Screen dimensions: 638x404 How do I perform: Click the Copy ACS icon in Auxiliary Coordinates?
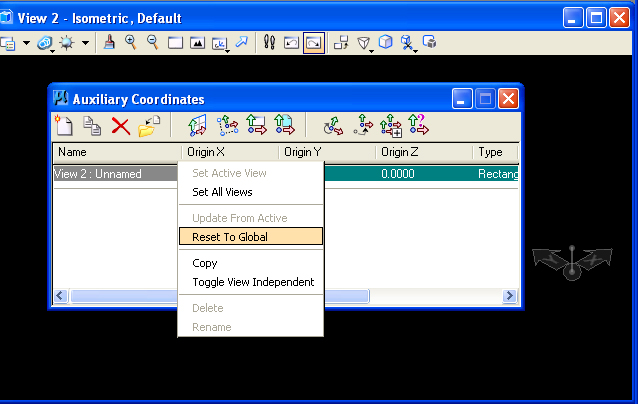(x=92, y=125)
